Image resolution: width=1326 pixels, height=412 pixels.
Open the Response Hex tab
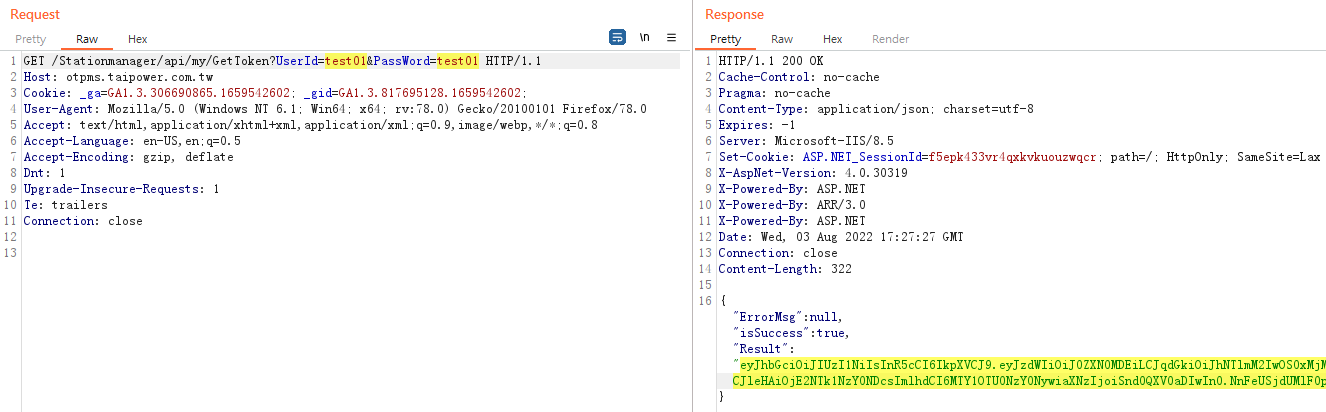[x=832, y=39]
